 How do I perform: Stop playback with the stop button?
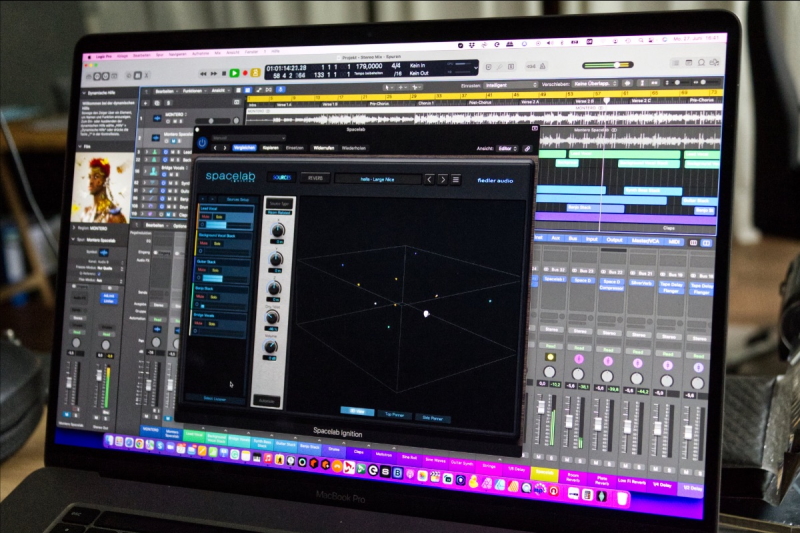point(223,73)
